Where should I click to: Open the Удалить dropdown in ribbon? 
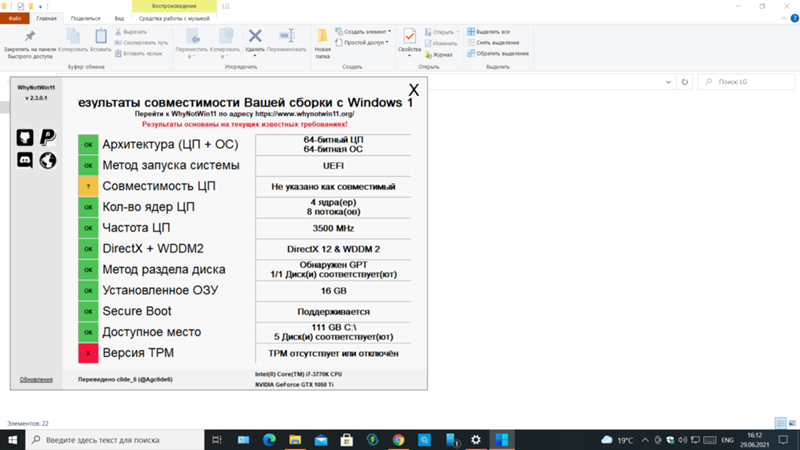click(255, 43)
